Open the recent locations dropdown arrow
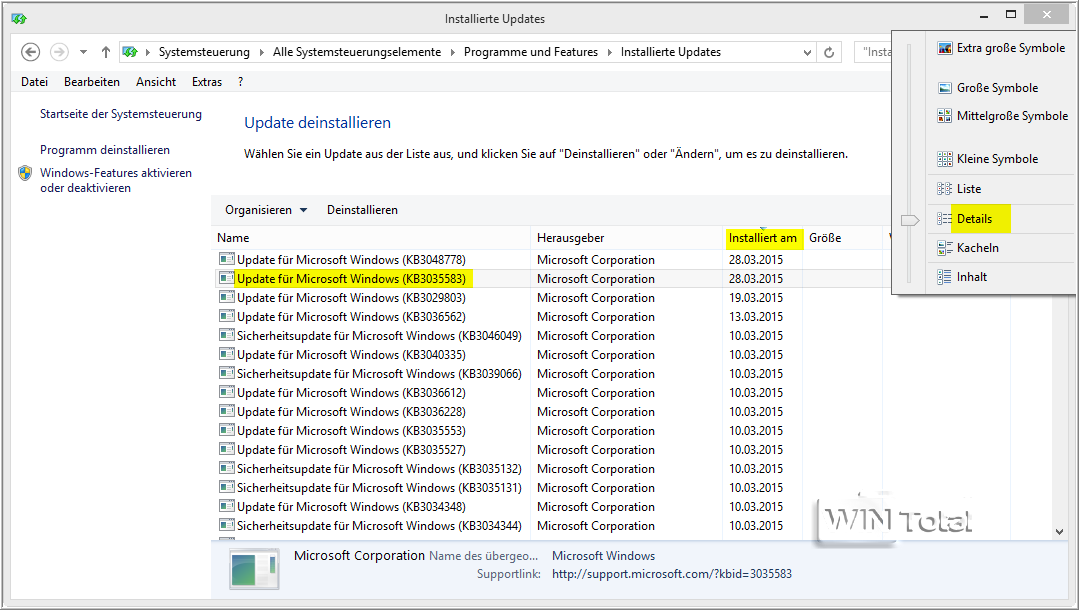 click(83, 52)
